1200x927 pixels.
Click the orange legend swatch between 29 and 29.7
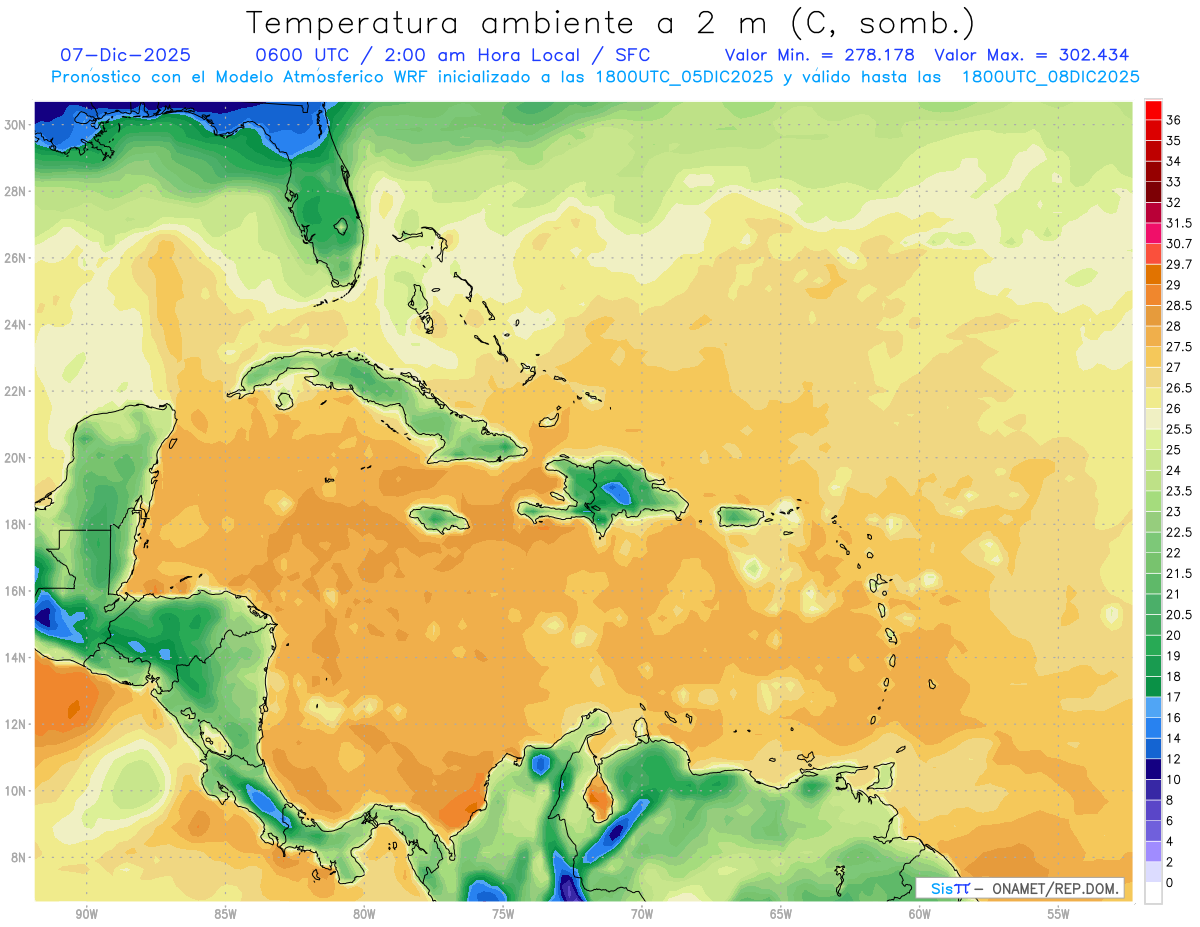coord(1153,274)
